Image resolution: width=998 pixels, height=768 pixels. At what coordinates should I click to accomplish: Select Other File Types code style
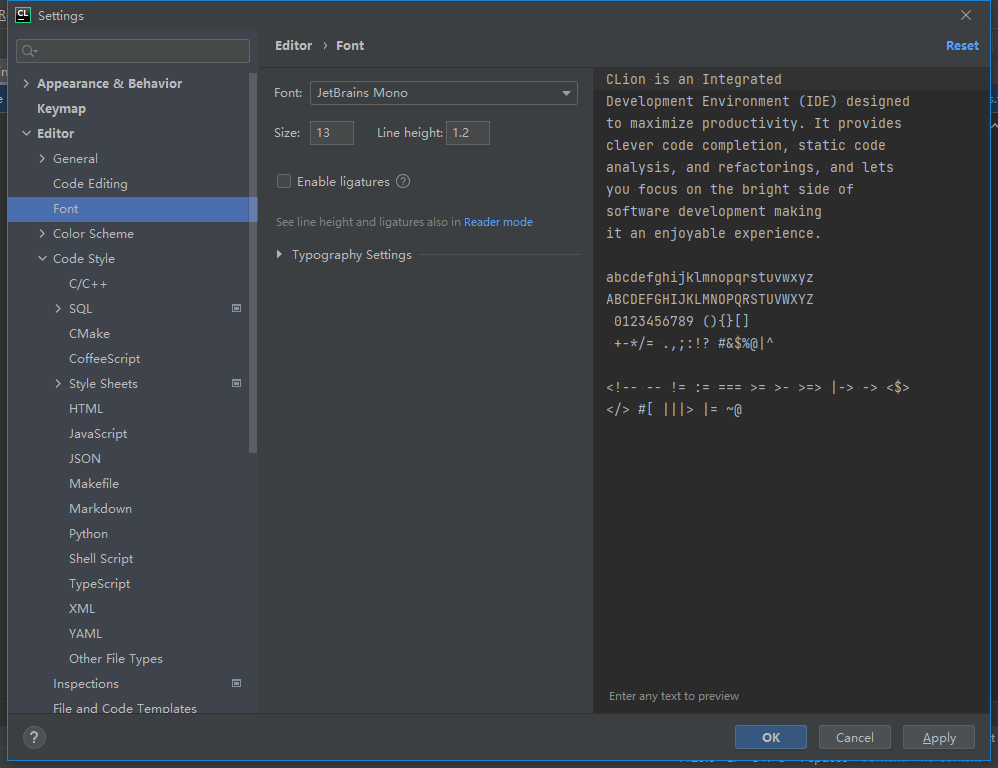tap(116, 659)
